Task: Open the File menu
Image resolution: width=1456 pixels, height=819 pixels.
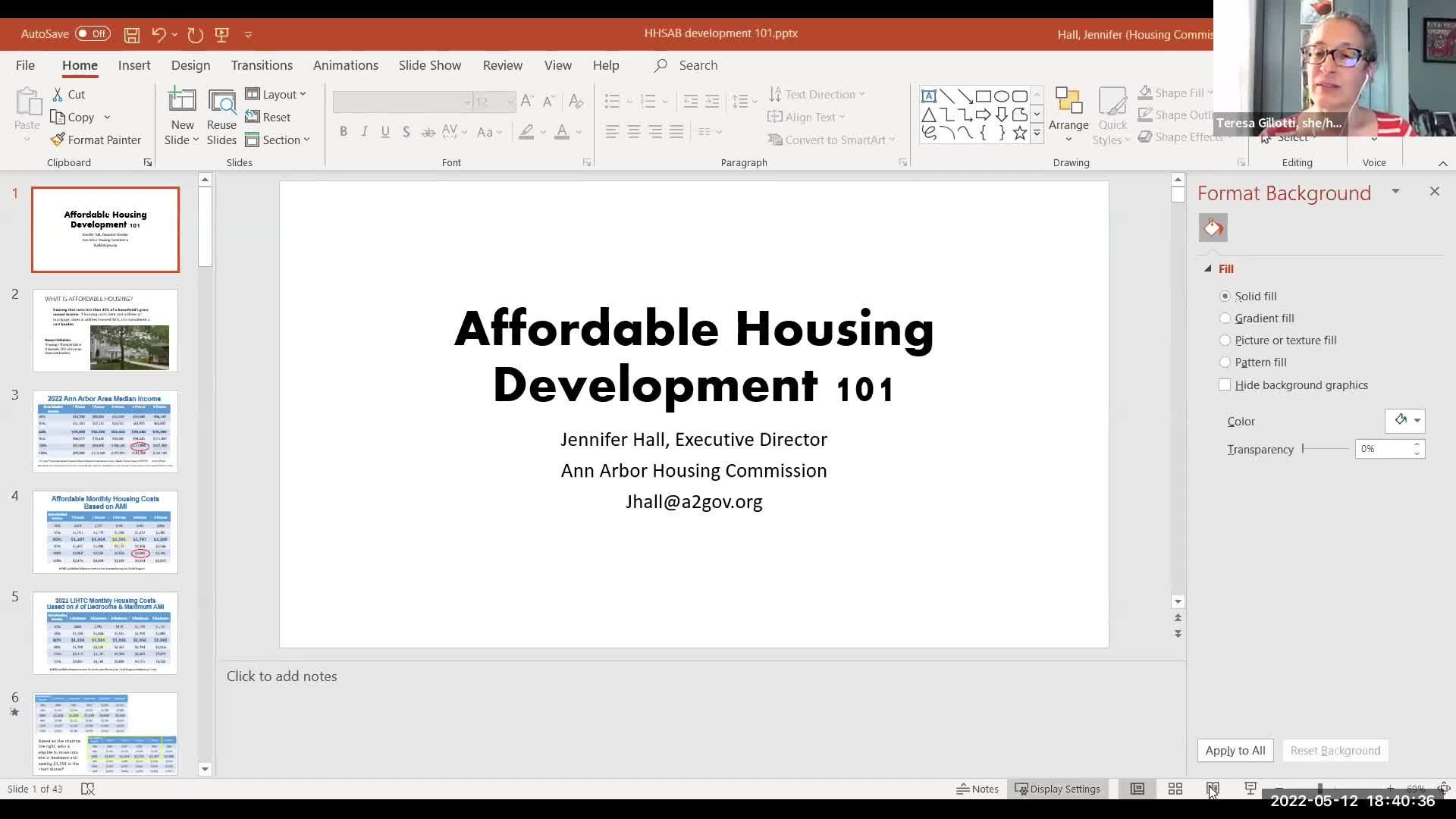Action: [x=25, y=65]
